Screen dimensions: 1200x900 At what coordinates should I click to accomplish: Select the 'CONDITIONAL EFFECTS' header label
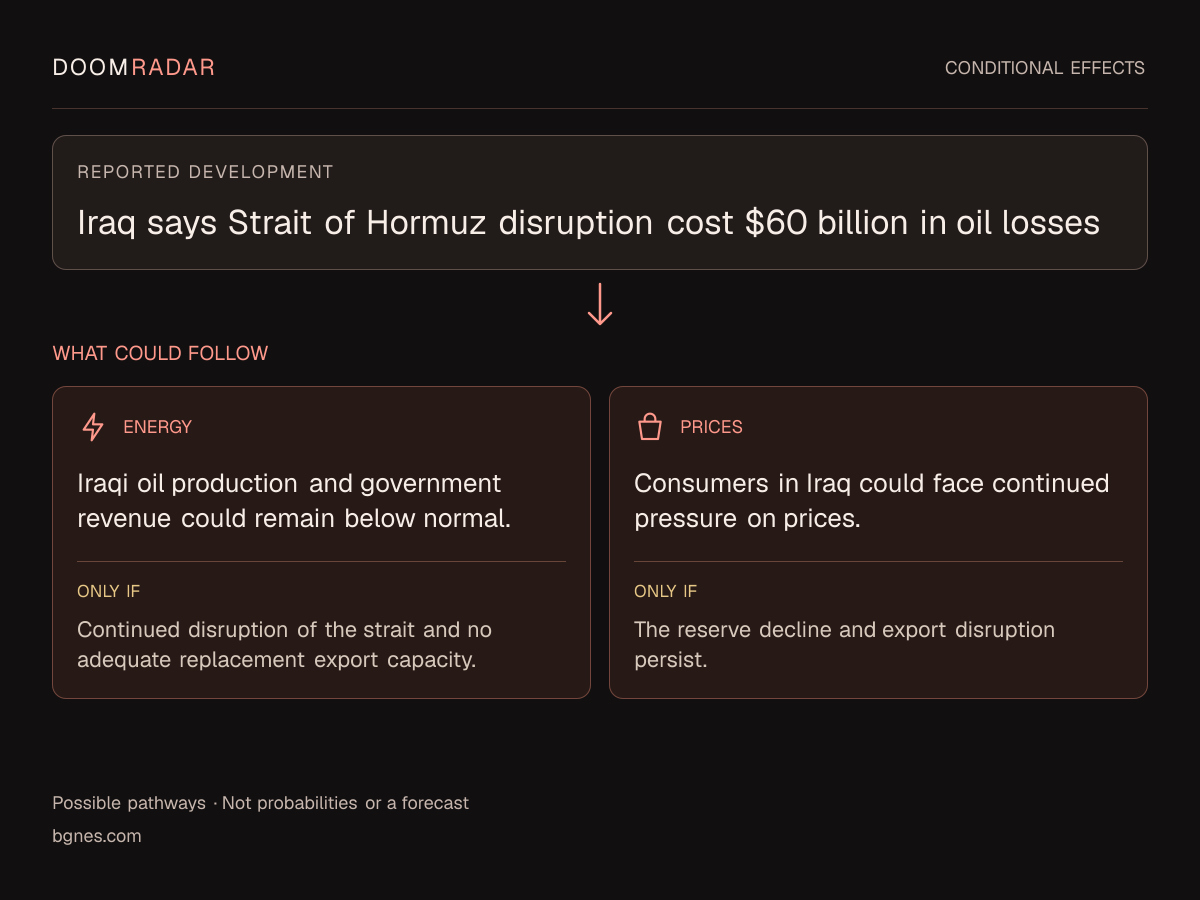click(x=1045, y=68)
